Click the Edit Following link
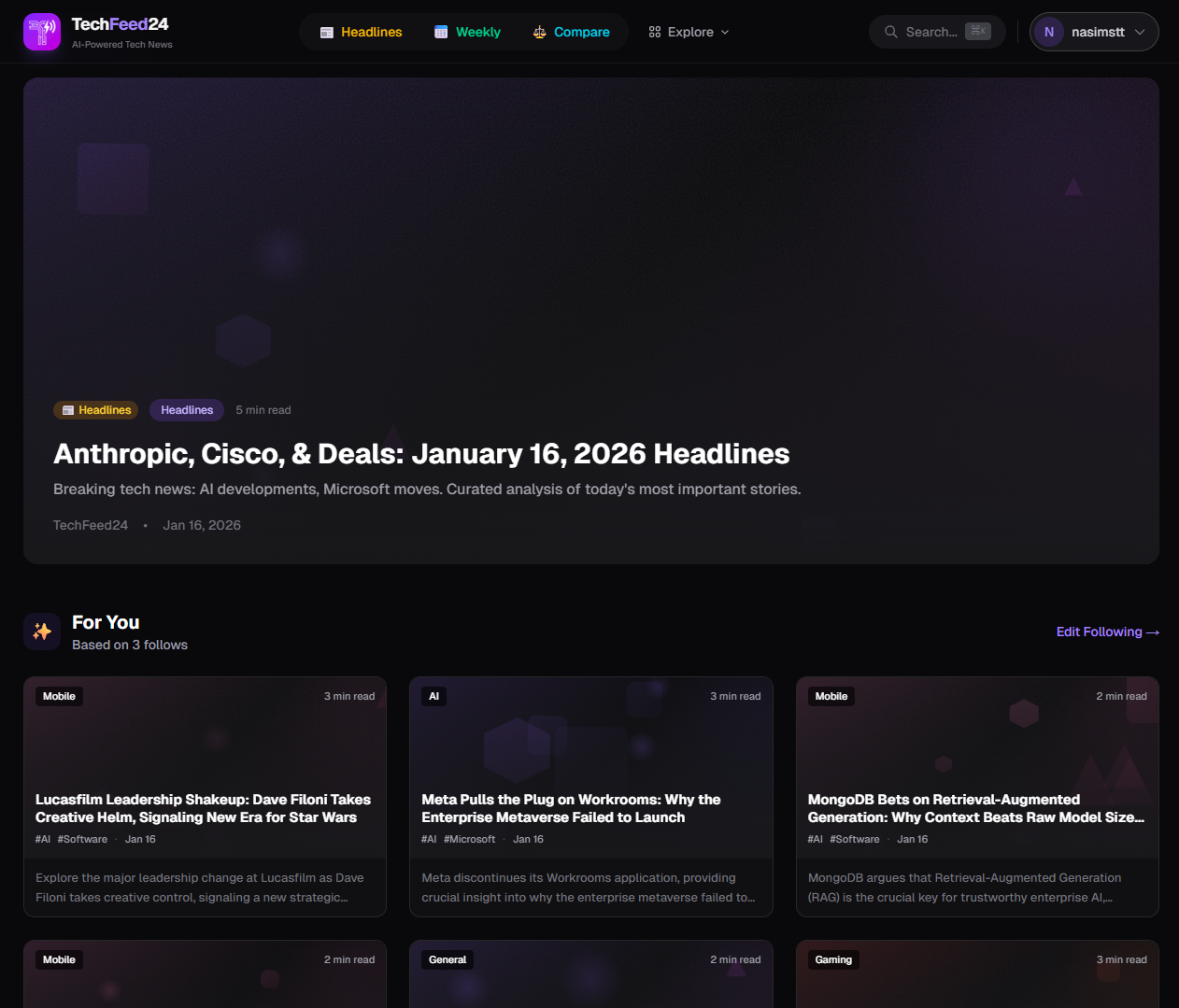Viewport: 1179px width, 1008px height. click(1108, 632)
